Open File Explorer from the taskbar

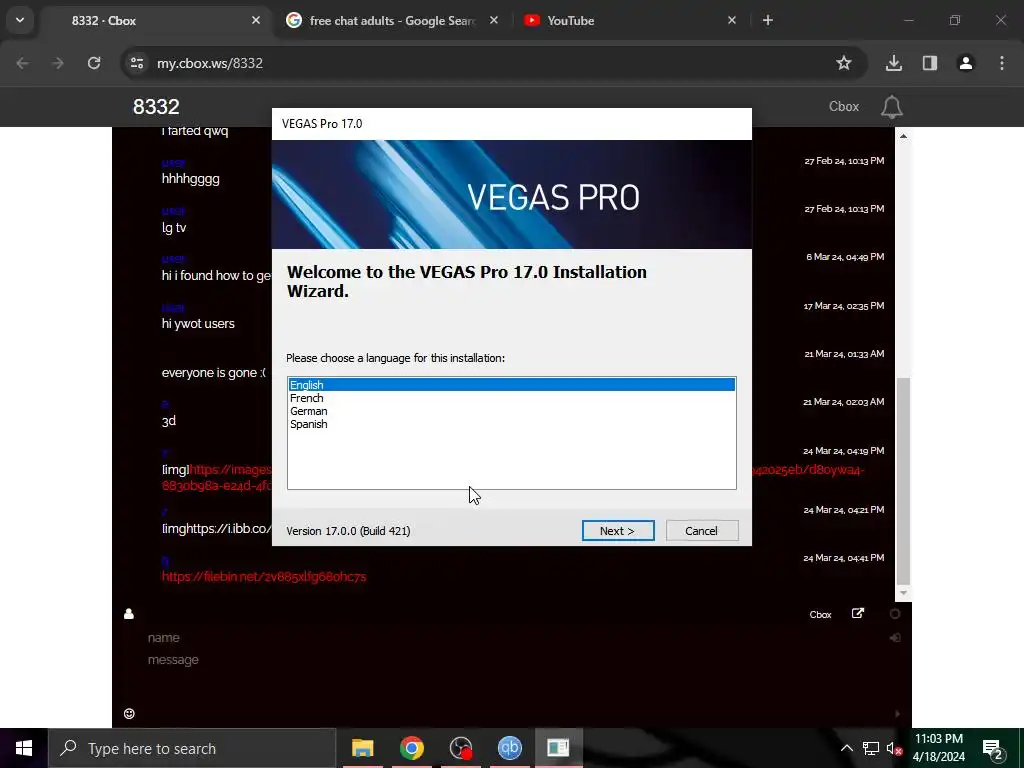(362, 748)
